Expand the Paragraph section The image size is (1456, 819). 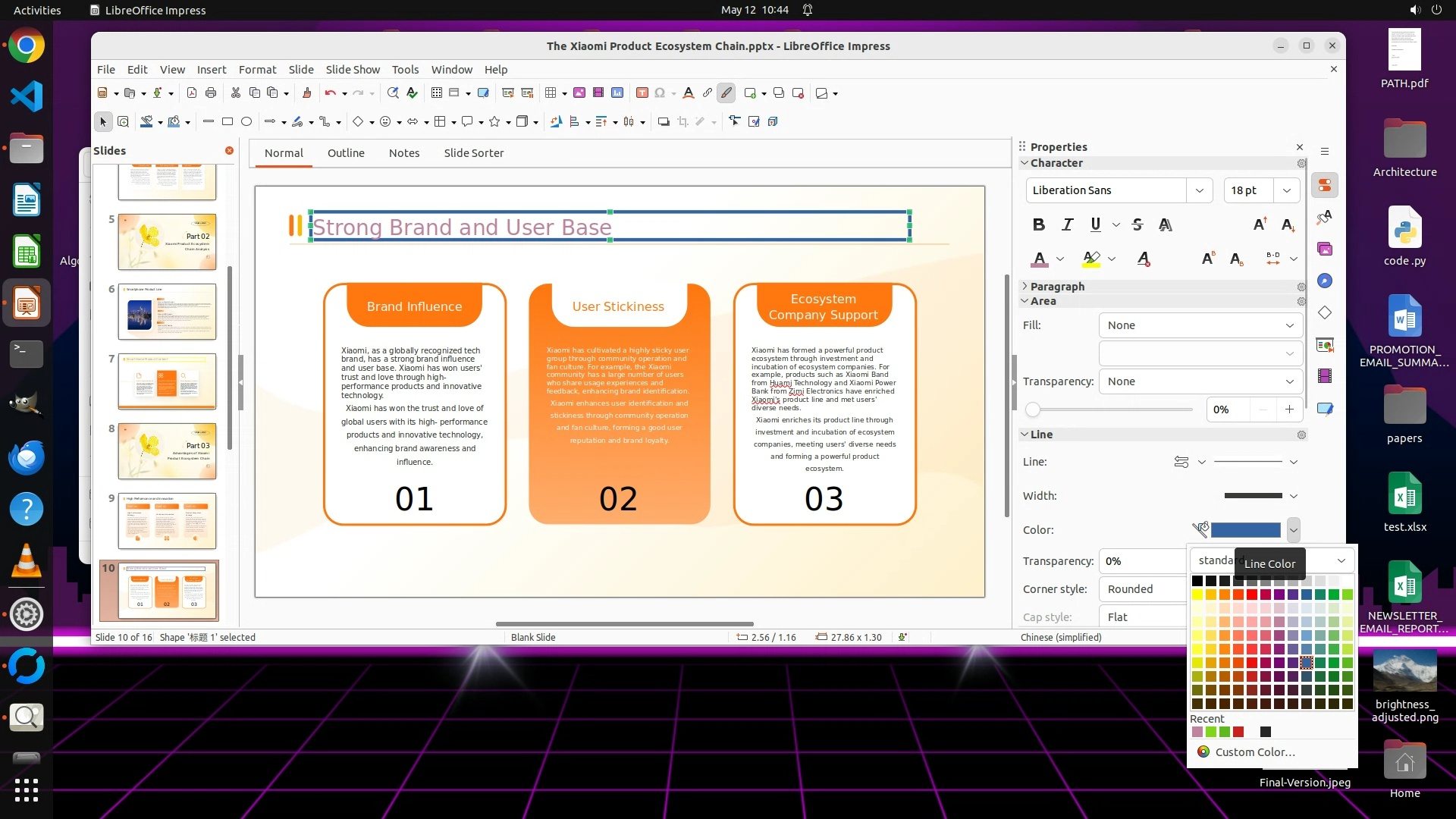1057,287
